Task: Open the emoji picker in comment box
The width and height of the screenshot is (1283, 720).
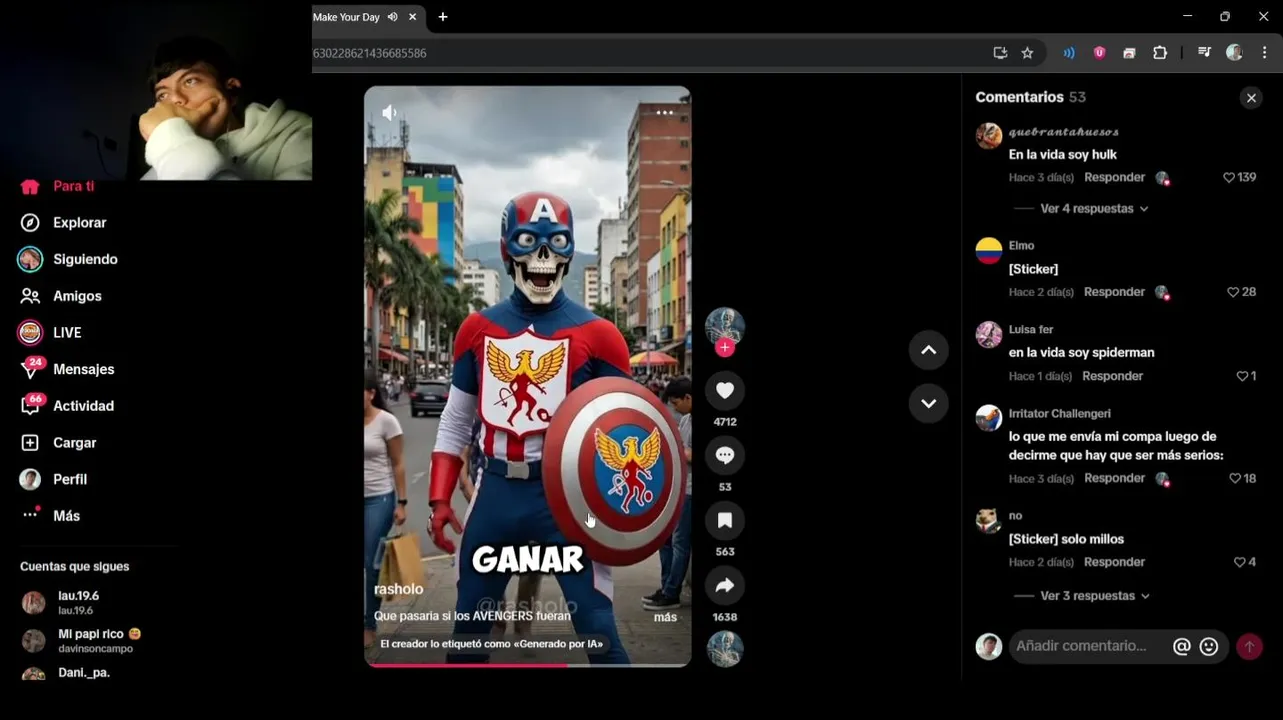Action: coord(1209,647)
